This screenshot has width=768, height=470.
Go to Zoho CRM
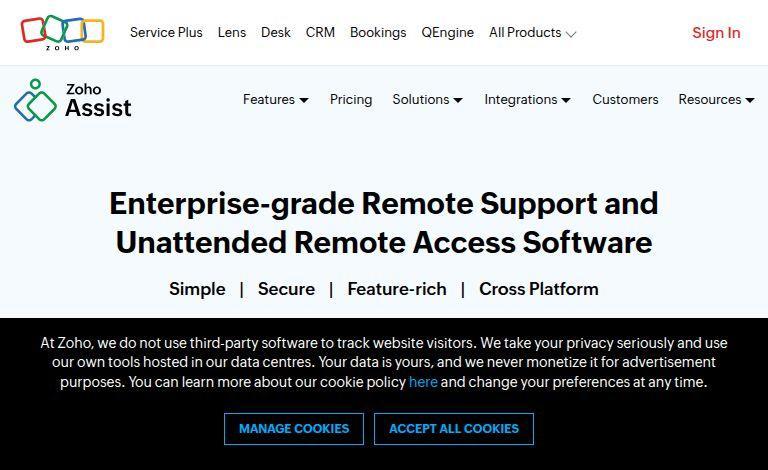(320, 33)
